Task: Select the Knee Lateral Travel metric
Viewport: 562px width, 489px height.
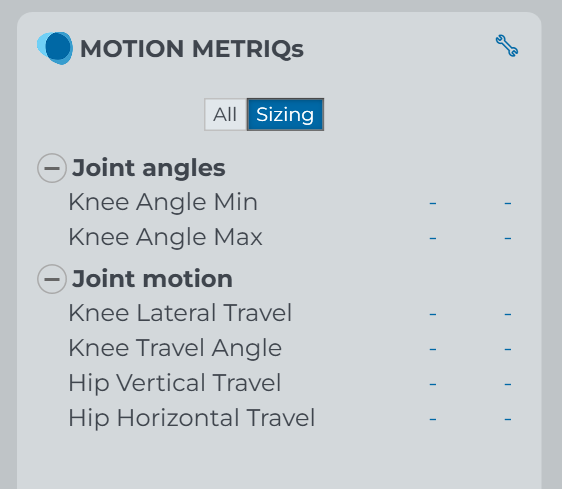Action: (180, 313)
